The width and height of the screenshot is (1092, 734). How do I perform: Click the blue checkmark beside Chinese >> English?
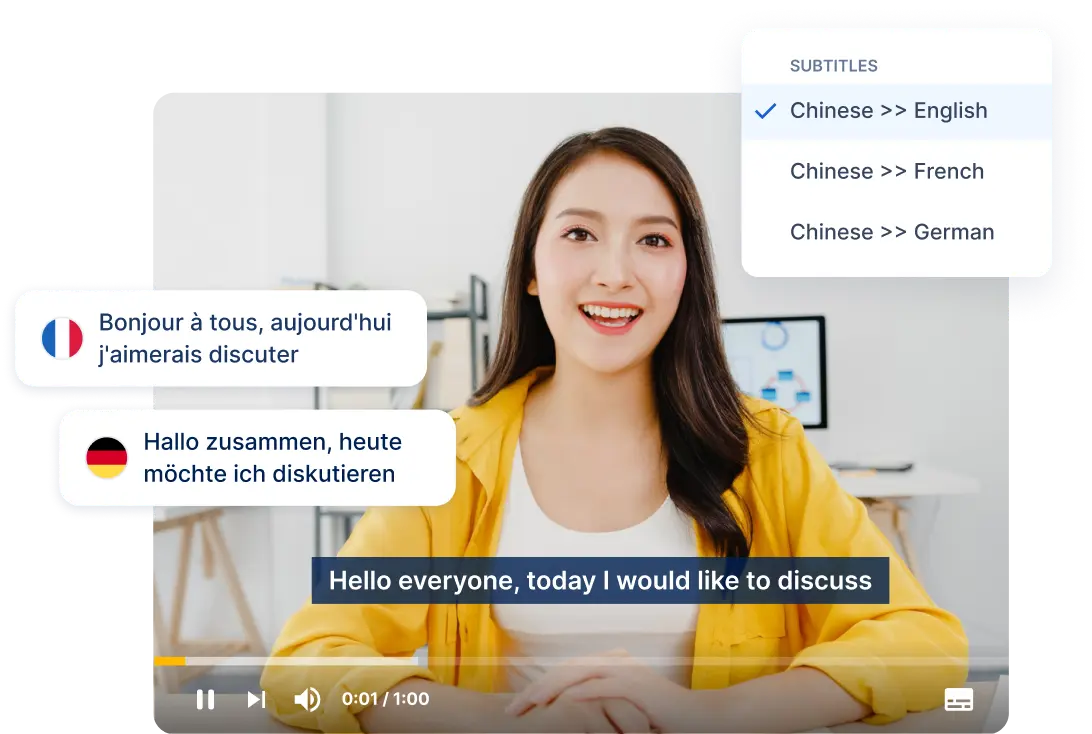click(765, 111)
